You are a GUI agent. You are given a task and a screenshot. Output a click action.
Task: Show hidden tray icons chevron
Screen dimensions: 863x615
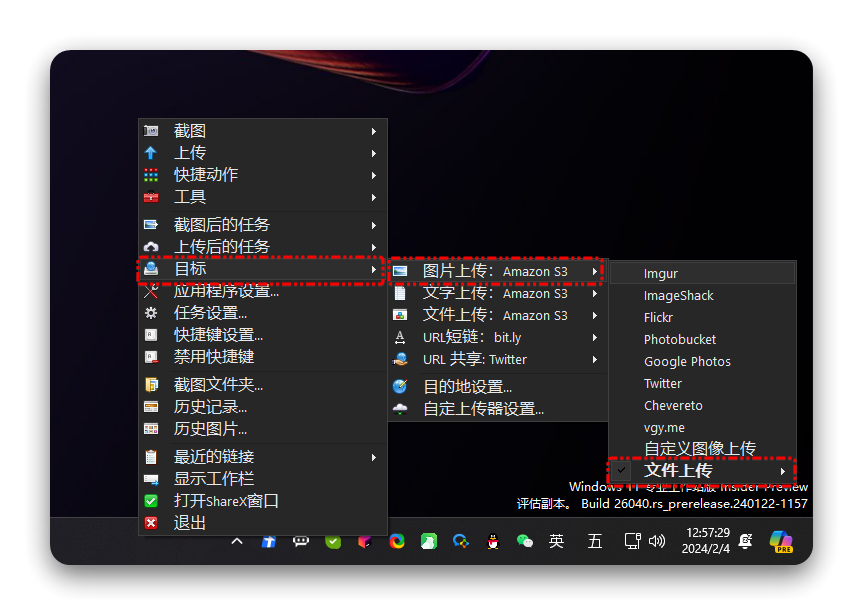[237, 541]
